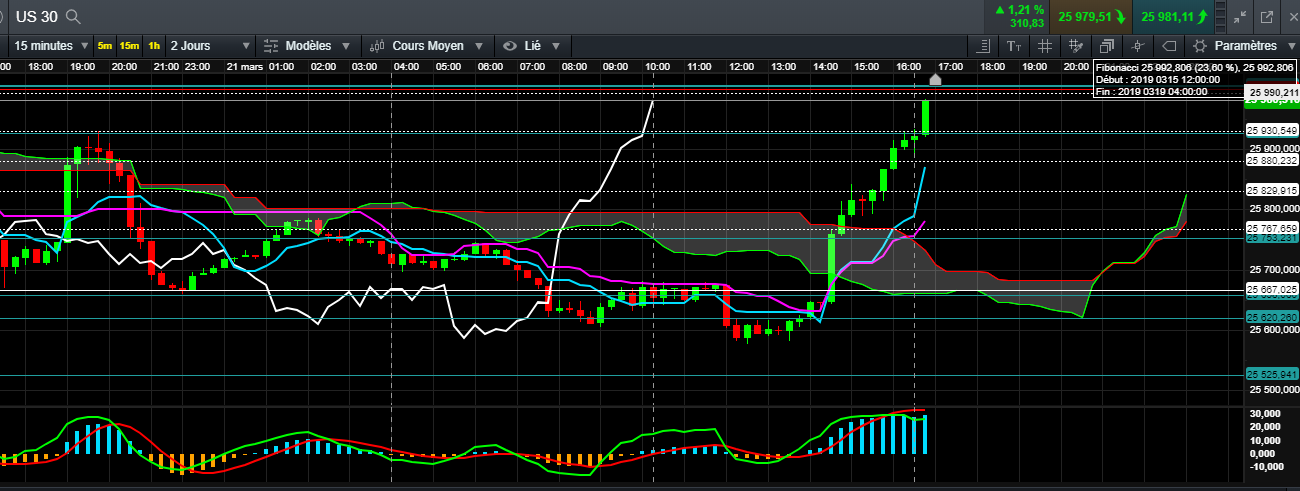Click the 25 990,211 price level label
This screenshot has width=1300, height=491.
pos(1271,92)
